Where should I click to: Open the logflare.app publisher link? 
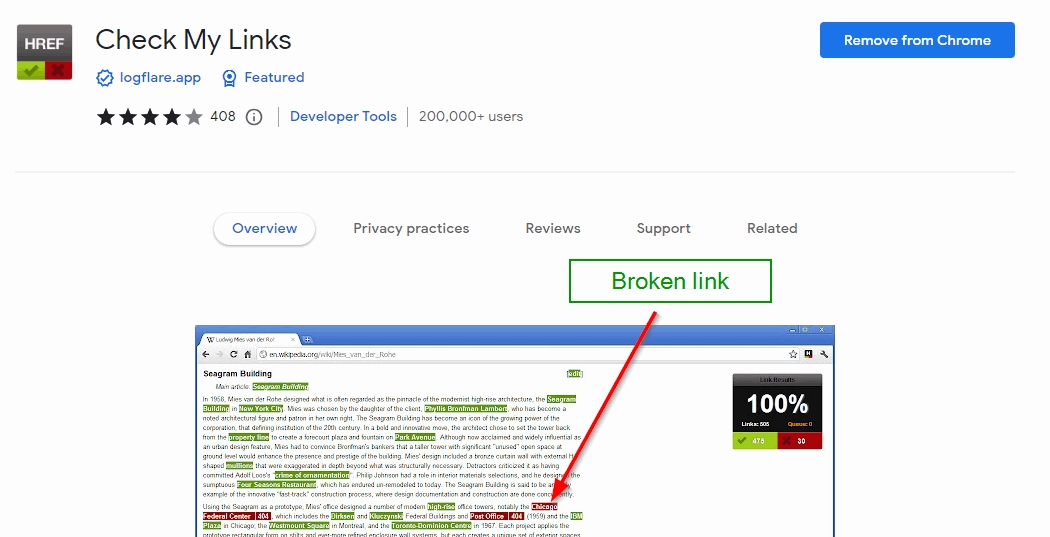160,78
